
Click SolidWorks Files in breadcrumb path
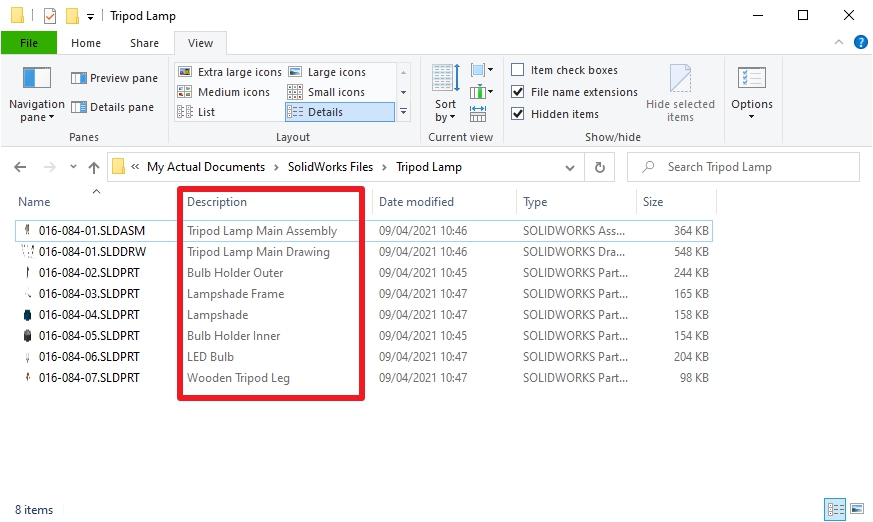[x=330, y=167]
